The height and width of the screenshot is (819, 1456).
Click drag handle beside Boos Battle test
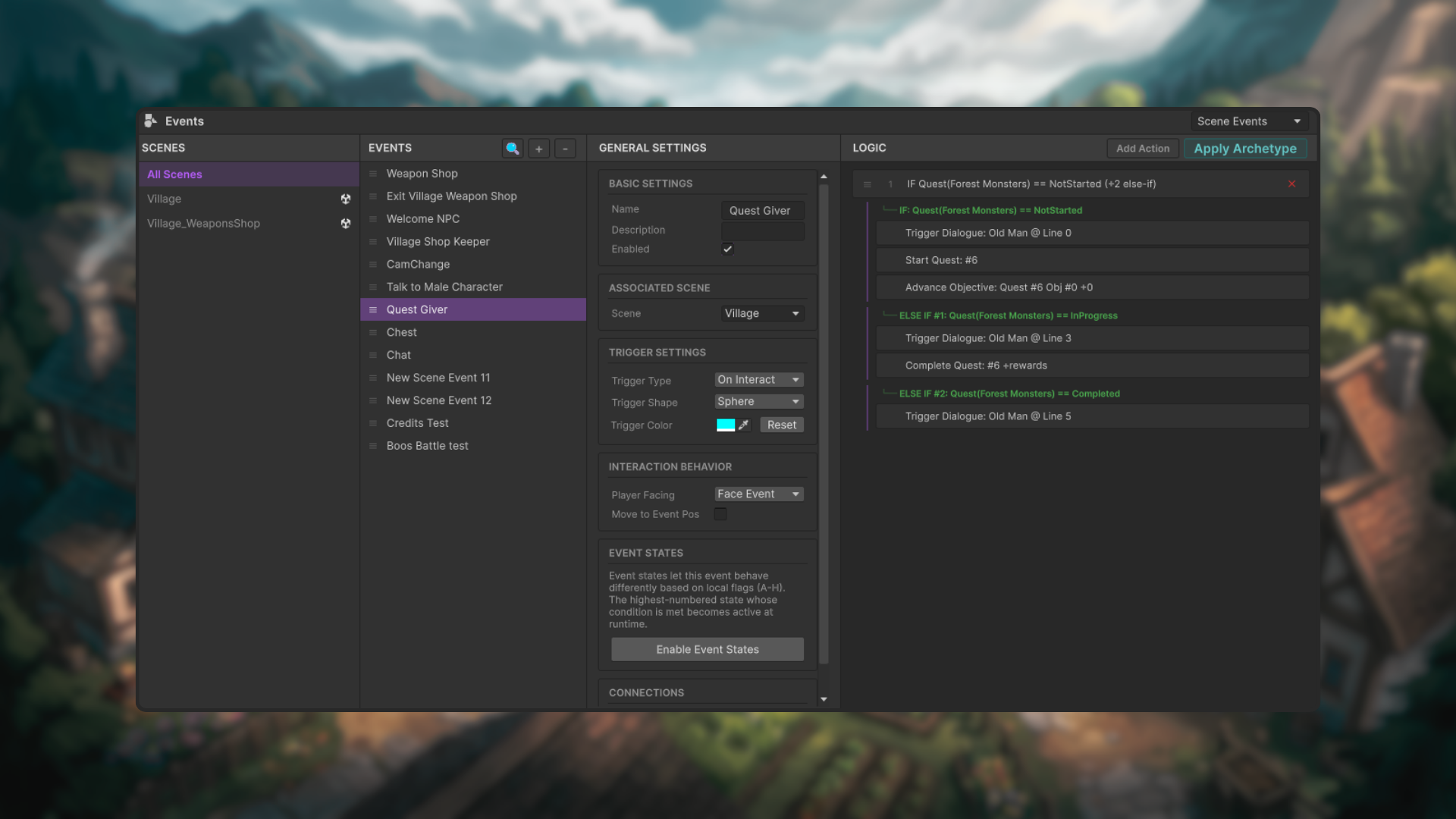pyautogui.click(x=373, y=446)
